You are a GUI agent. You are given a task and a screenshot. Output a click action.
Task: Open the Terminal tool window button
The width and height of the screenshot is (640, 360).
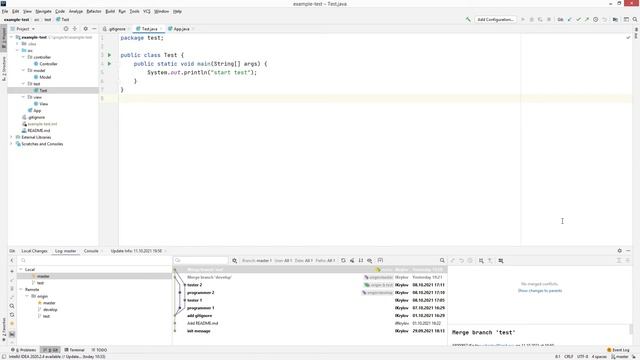[x=74, y=350]
